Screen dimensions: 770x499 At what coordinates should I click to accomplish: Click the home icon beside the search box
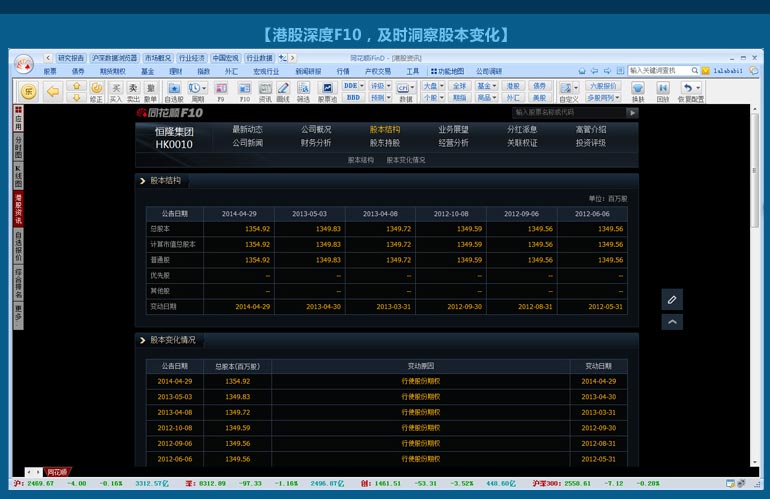582,71
